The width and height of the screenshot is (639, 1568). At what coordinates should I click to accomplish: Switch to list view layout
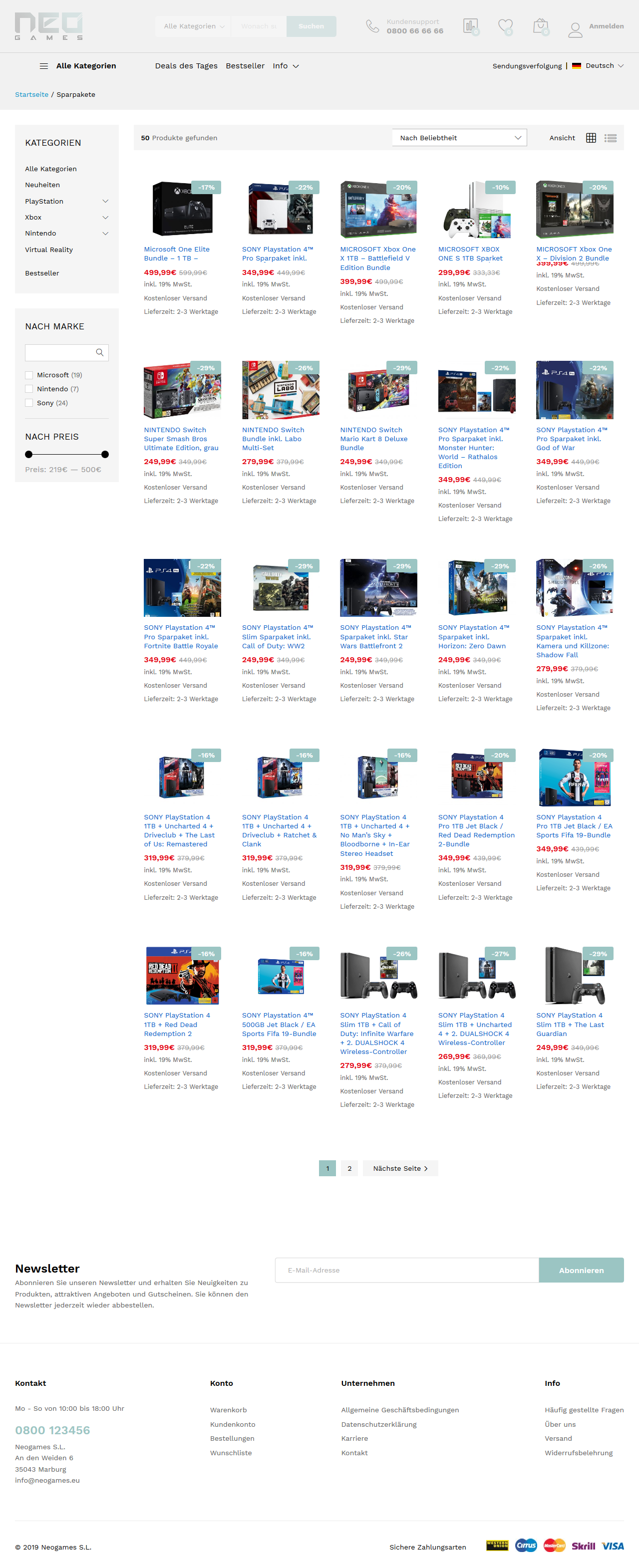click(611, 138)
